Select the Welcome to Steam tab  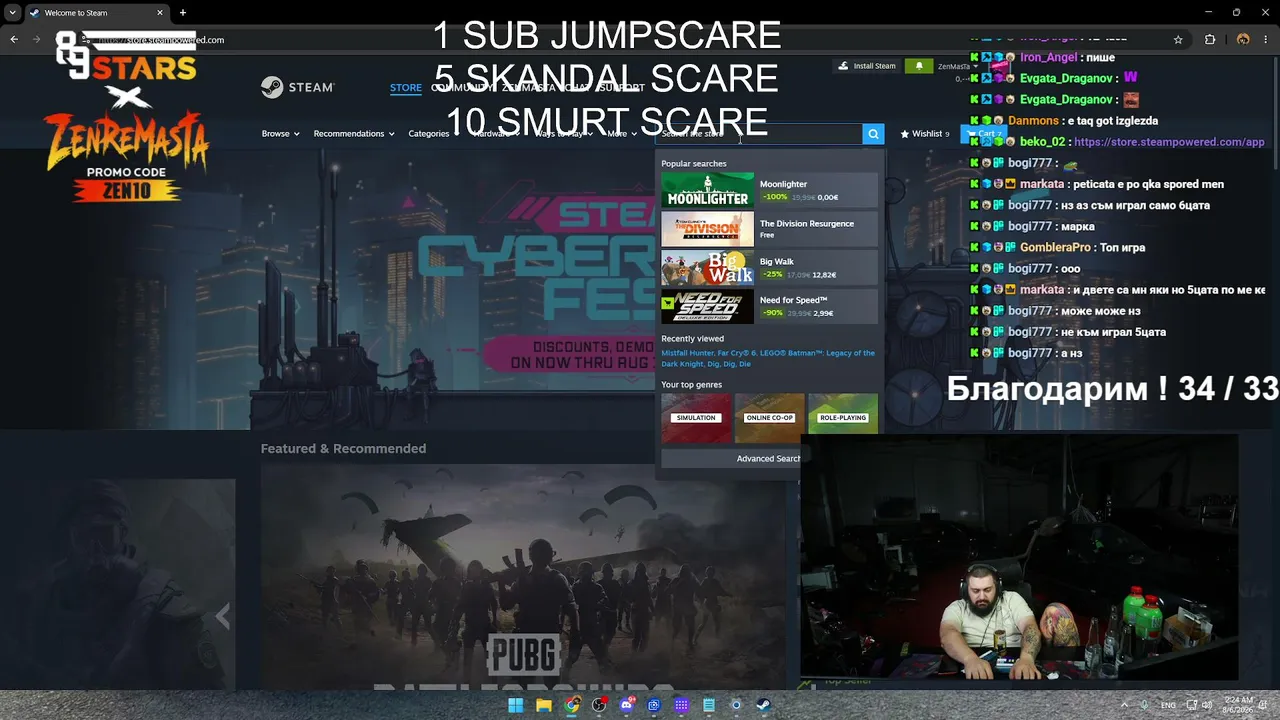96,13
